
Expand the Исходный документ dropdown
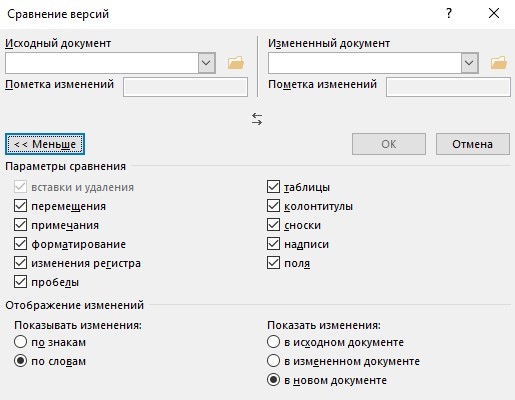206,63
